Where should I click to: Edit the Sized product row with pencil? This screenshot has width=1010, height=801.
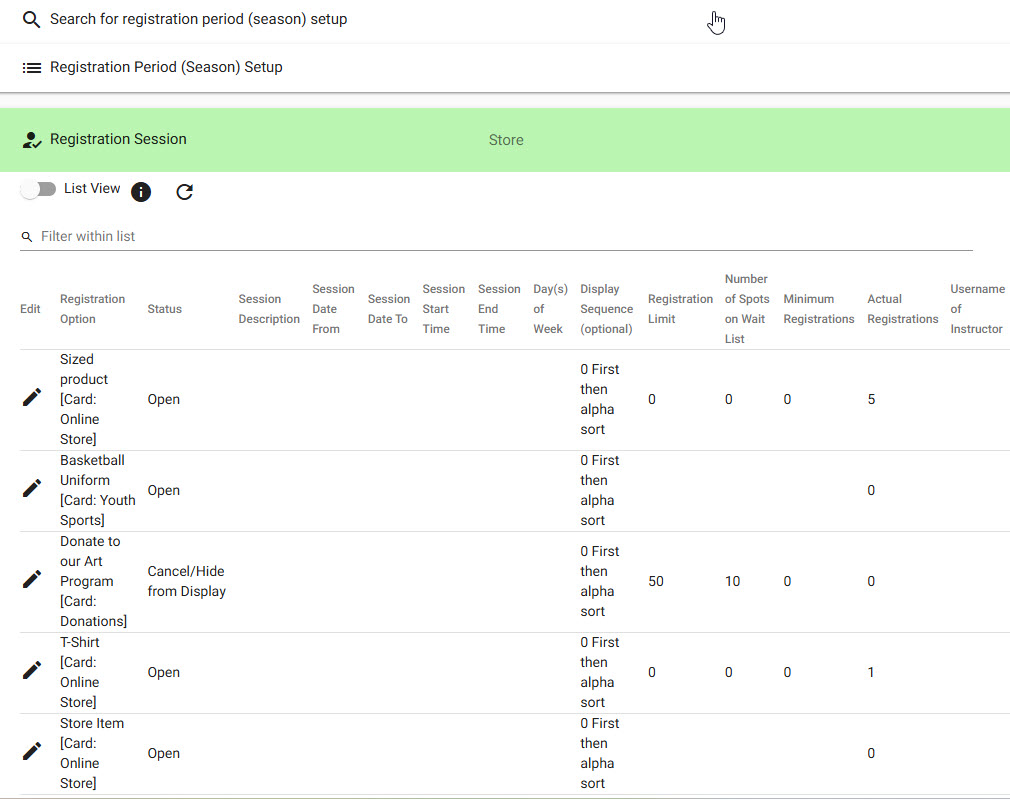pyautogui.click(x=32, y=398)
